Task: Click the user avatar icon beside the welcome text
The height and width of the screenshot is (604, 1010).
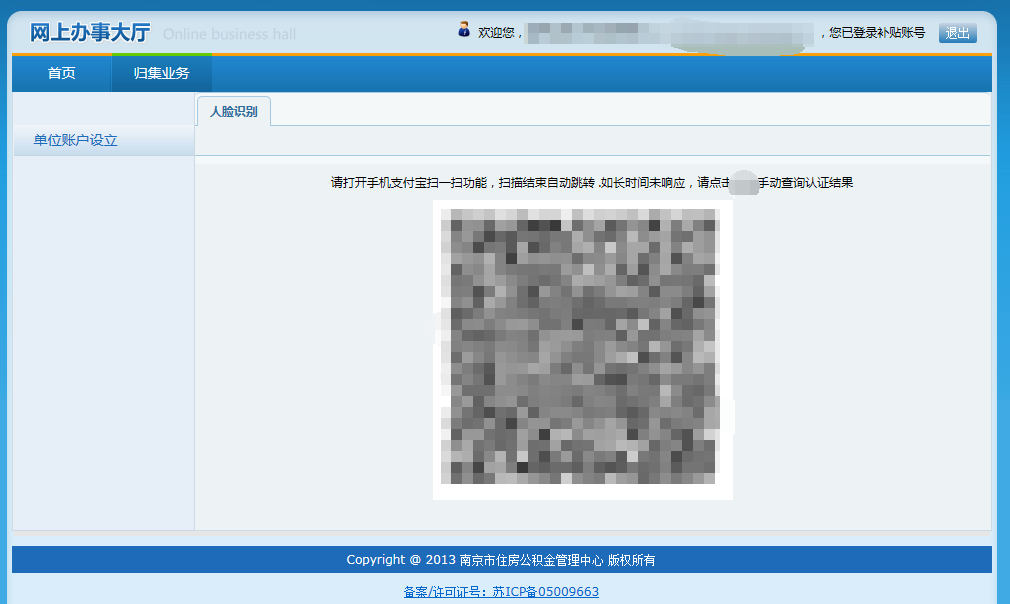Action: [464, 30]
